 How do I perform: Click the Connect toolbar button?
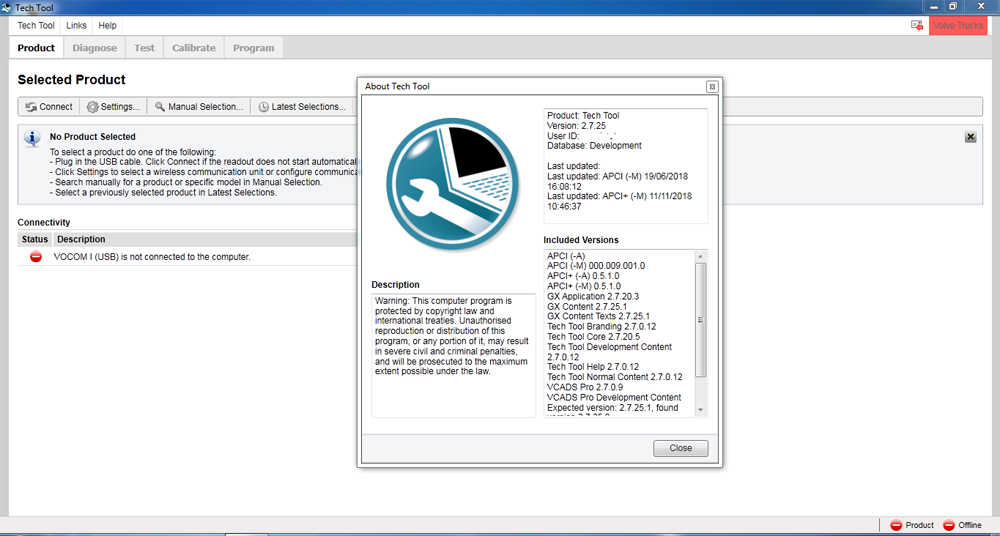tap(49, 107)
